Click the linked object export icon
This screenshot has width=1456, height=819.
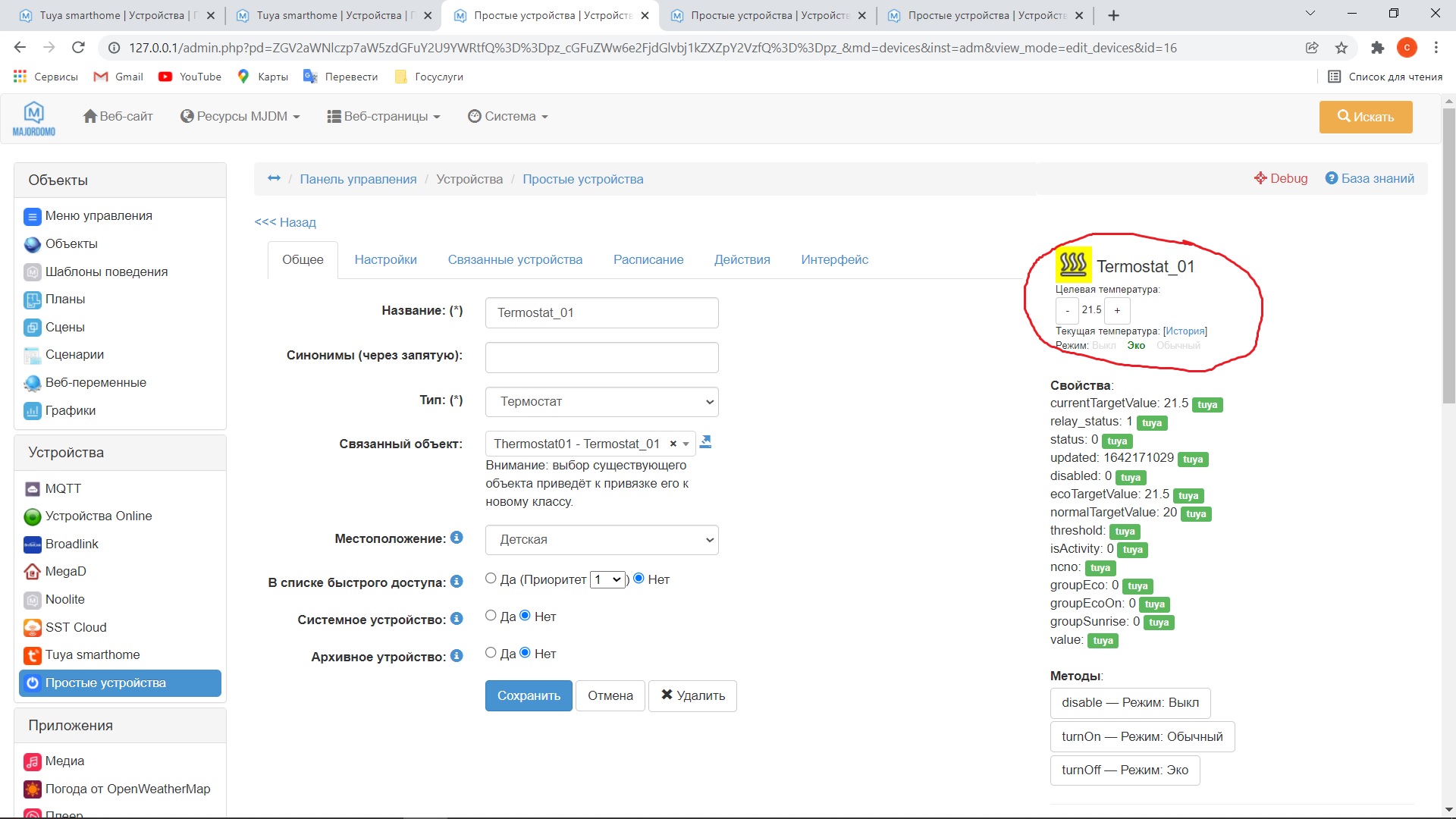tap(705, 442)
